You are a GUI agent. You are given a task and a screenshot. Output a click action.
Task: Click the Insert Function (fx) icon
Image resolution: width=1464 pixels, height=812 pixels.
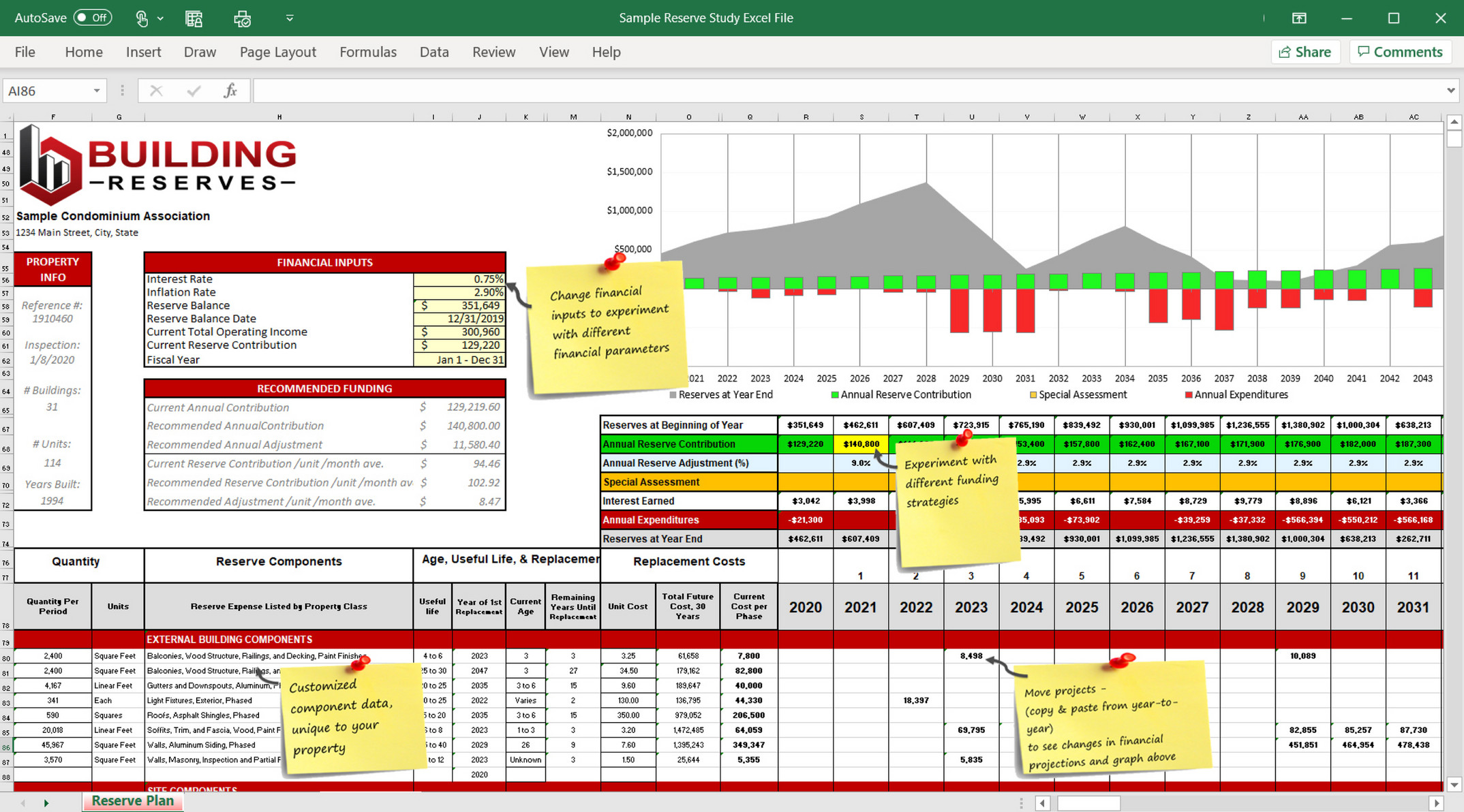click(x=230, y=90)
